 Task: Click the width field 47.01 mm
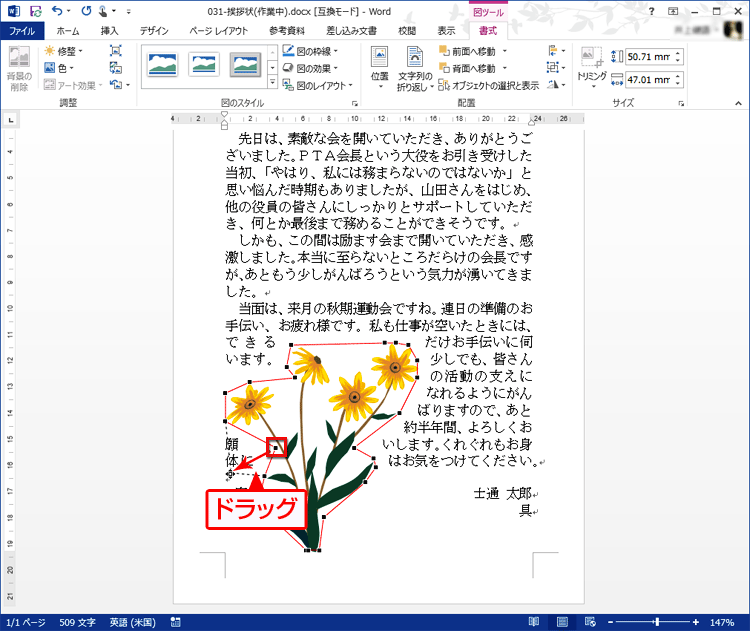tap(649, 80)
